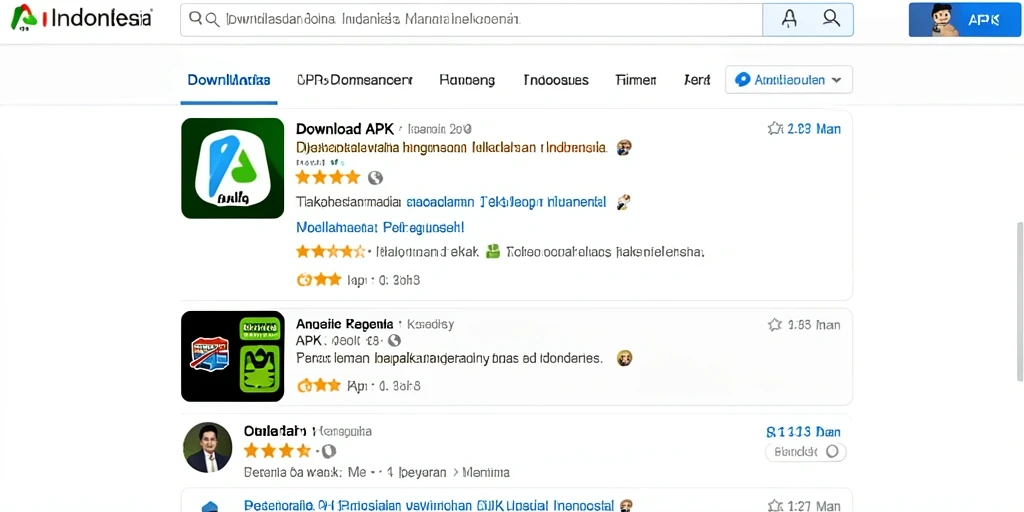The image size is (1024, 512).
Task: Toggle the Stander switch
Action: (805, 451)
